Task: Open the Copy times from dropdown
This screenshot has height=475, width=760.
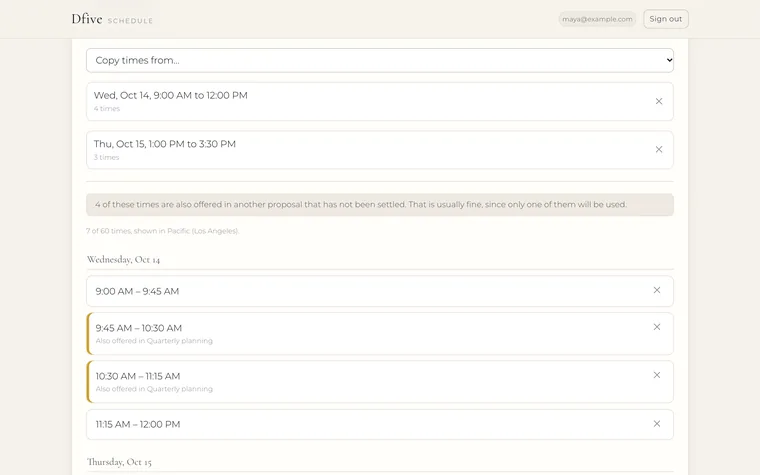Action: point(380,60)
